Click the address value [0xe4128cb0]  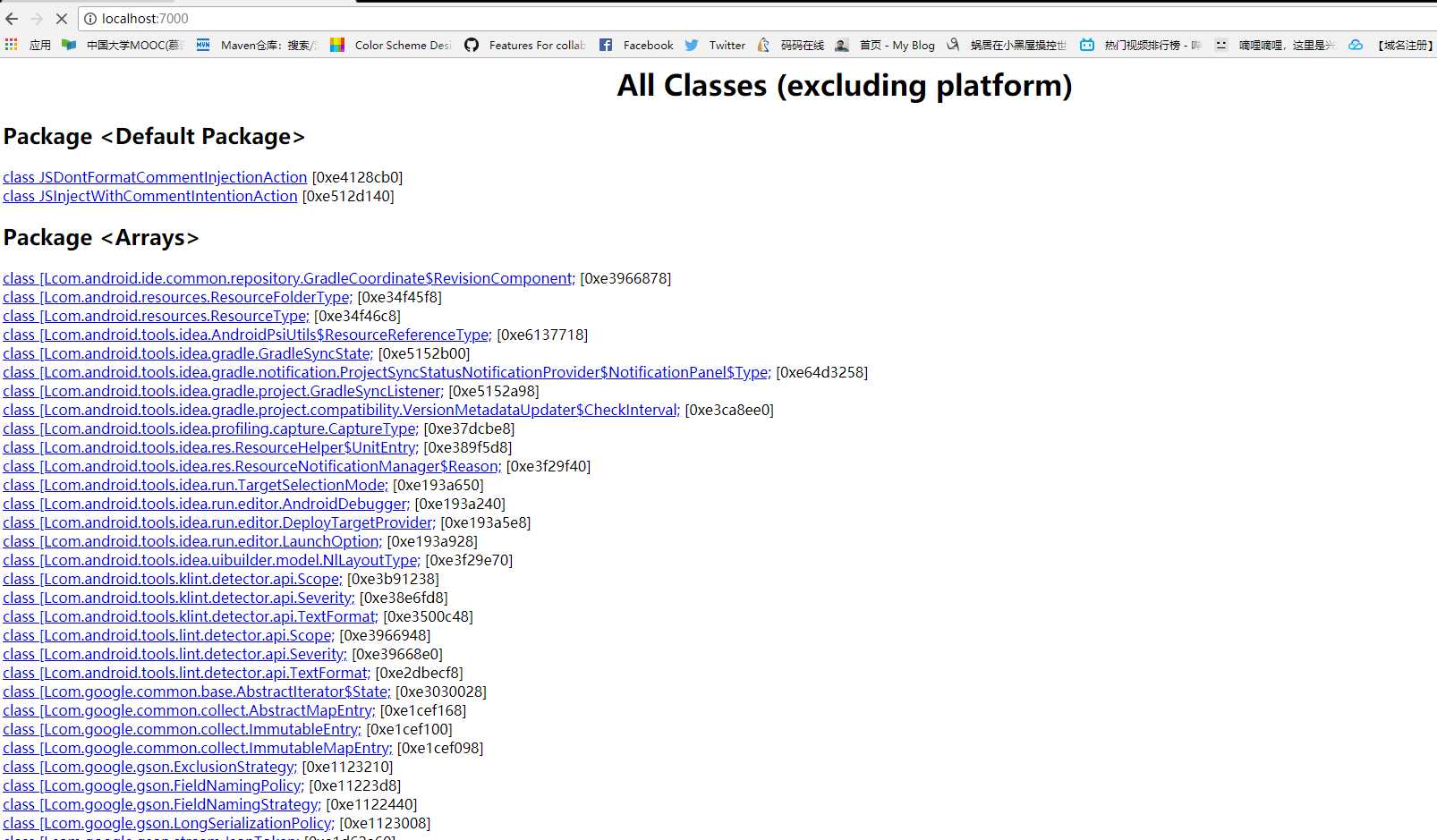pyautogui.click(x=357, y=177)
